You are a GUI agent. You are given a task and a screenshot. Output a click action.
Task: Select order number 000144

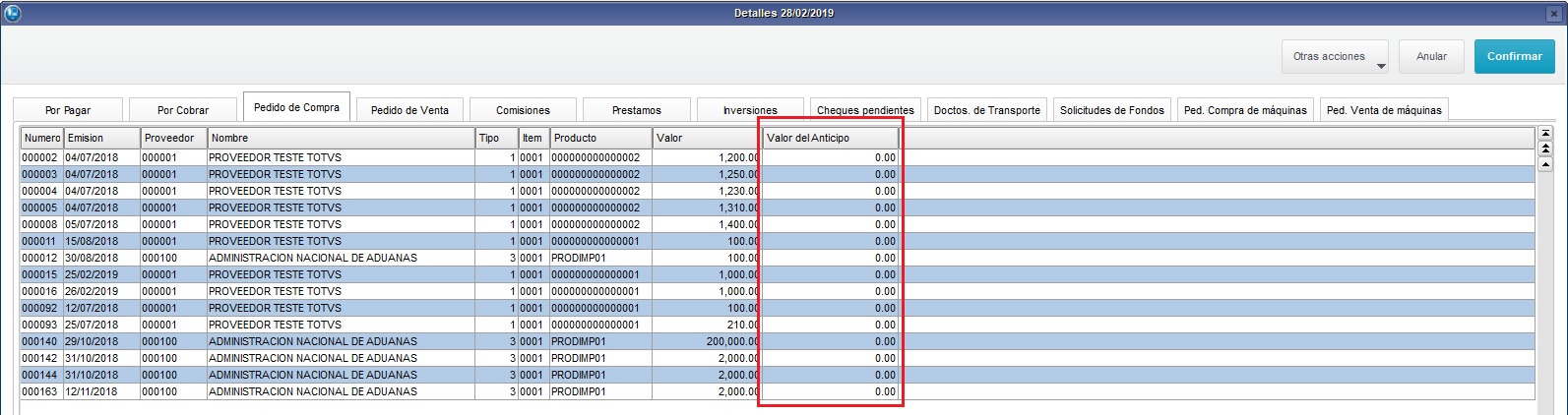pyautogui.click(x=40, y=375)
